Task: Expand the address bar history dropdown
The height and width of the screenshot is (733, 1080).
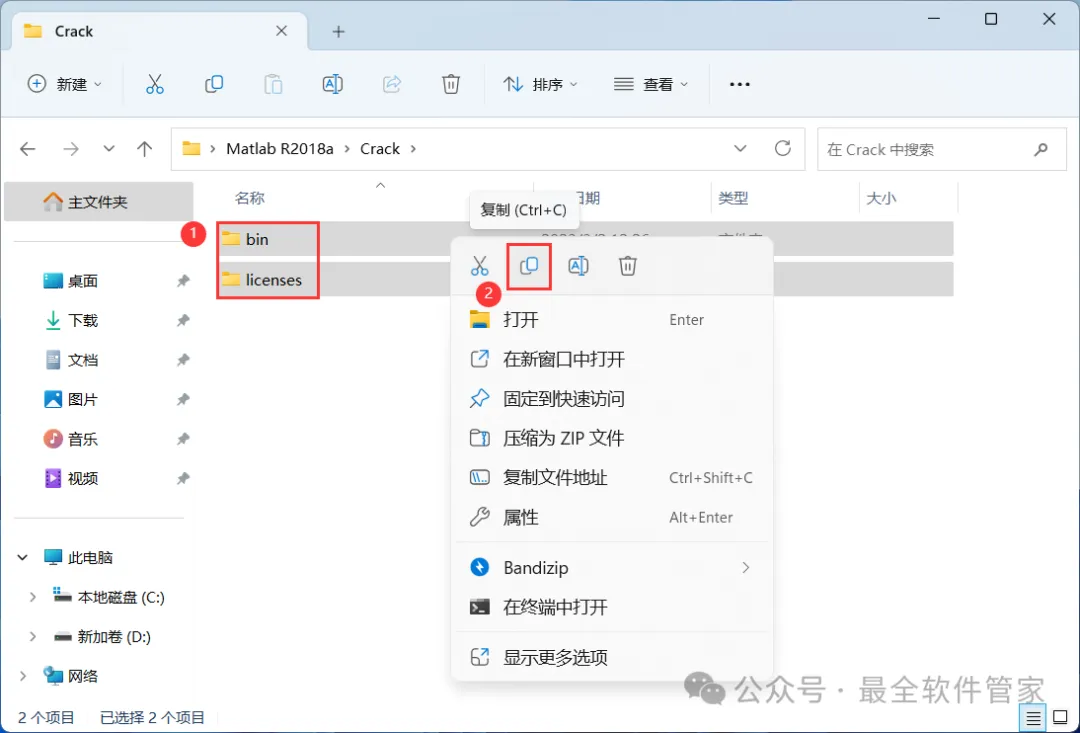Action: (x=740, y=149)
